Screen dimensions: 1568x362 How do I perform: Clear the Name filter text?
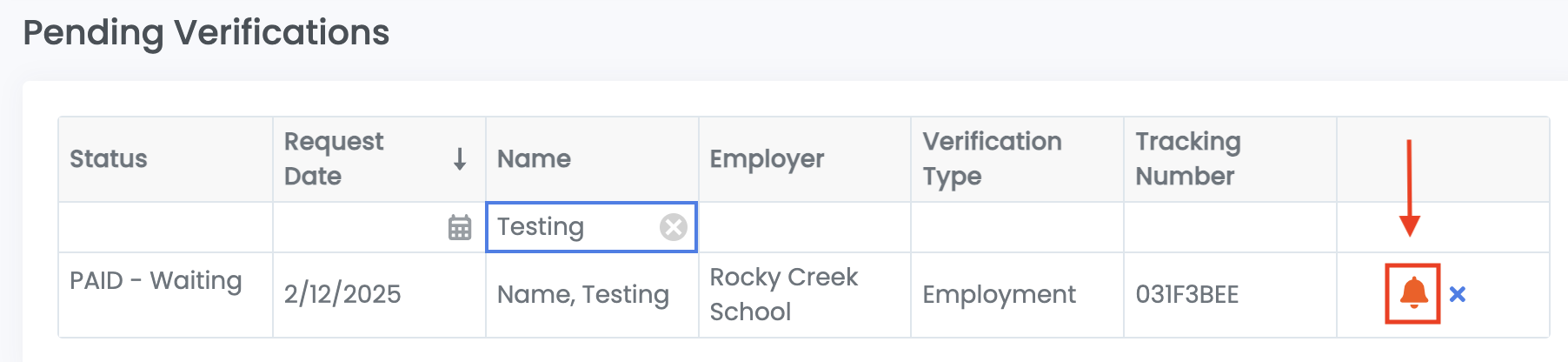[673, 227]
